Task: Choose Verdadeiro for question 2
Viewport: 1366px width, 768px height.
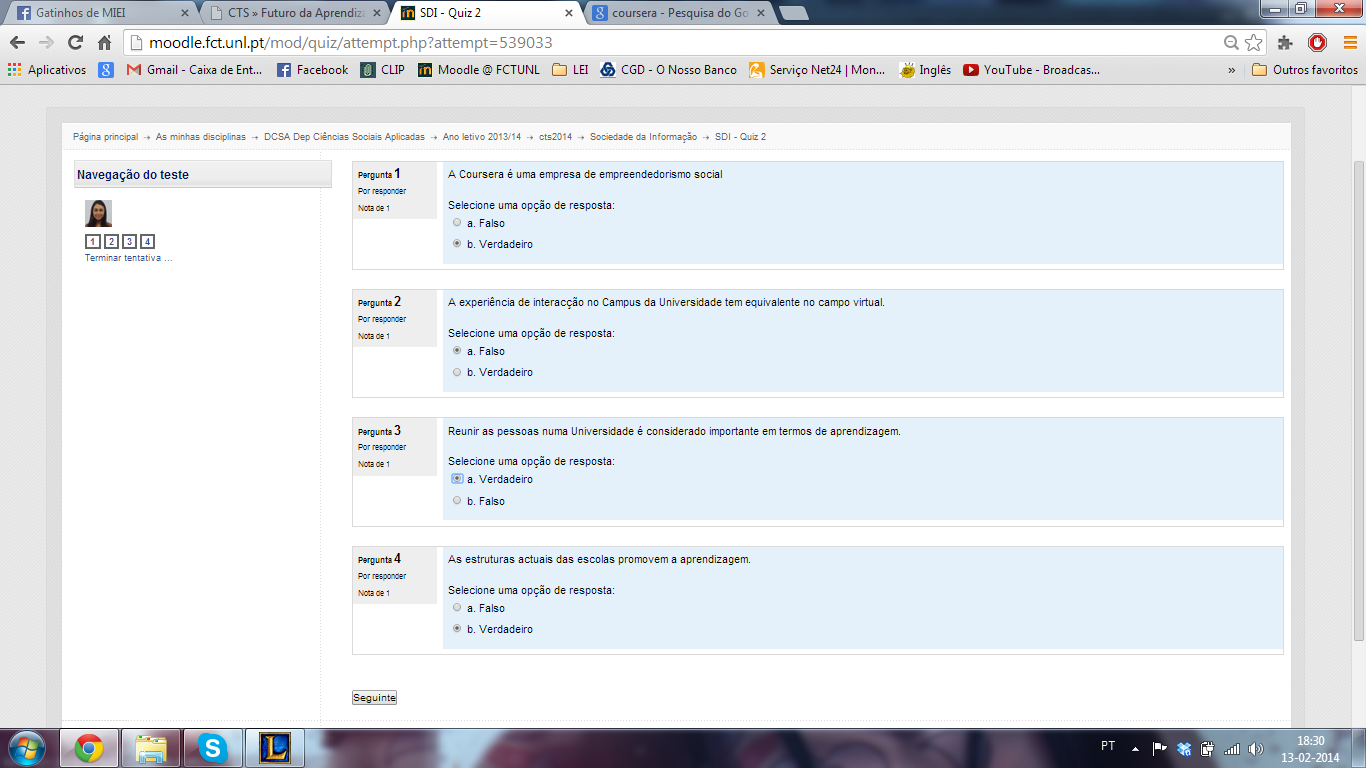Action: coord(457,372)
